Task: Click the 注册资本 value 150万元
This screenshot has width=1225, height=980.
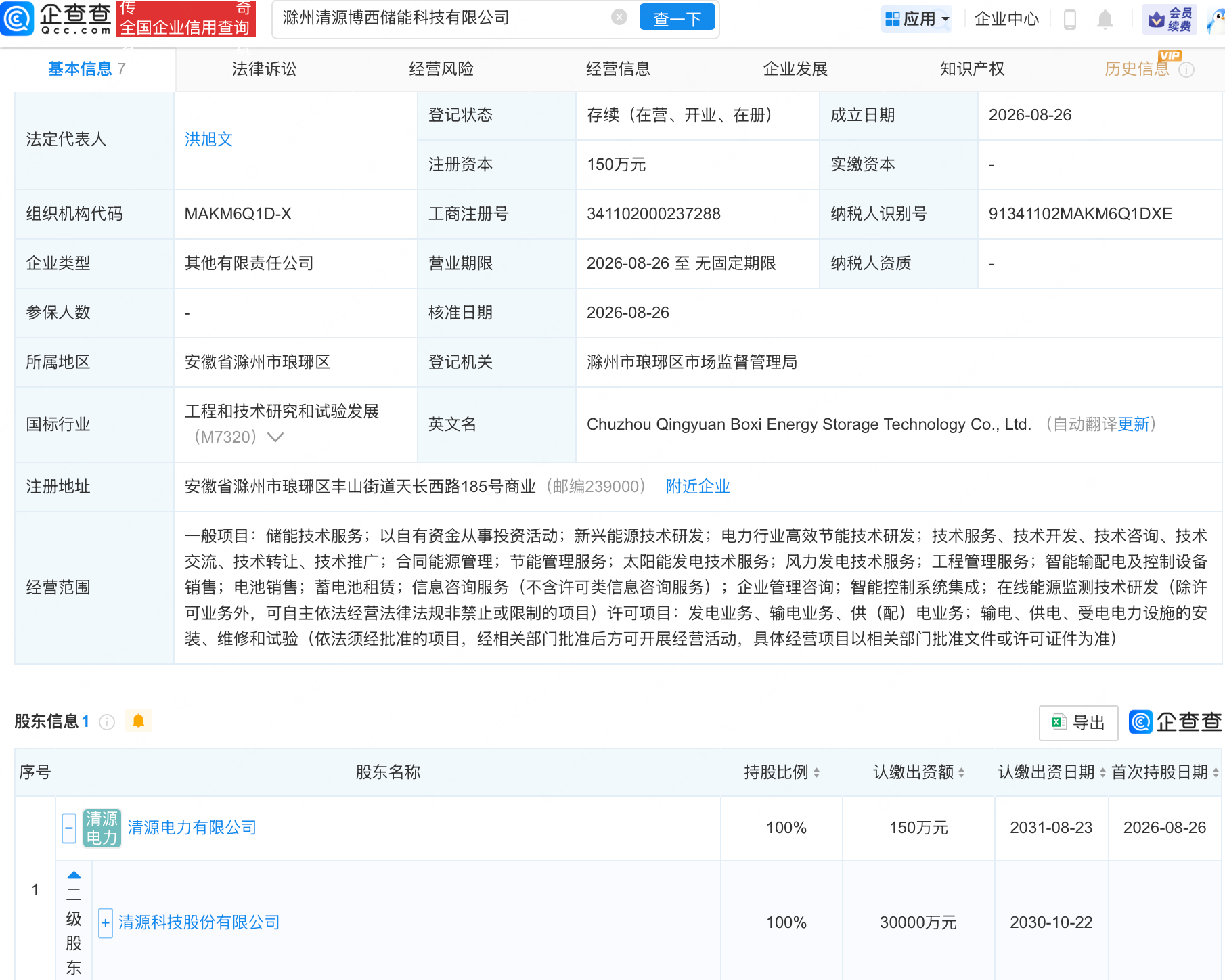Action: [617, 164]
